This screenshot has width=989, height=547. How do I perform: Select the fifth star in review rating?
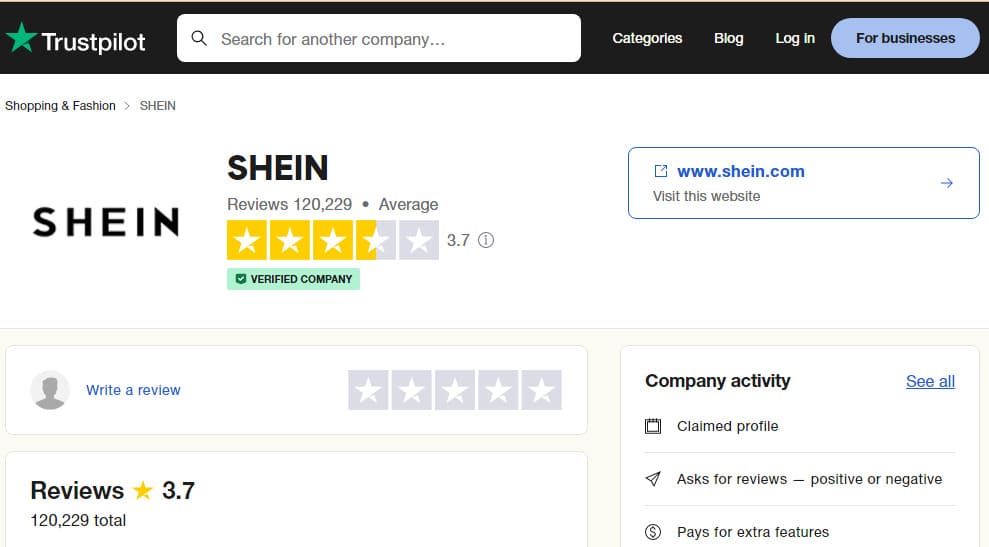pos(541,390)
